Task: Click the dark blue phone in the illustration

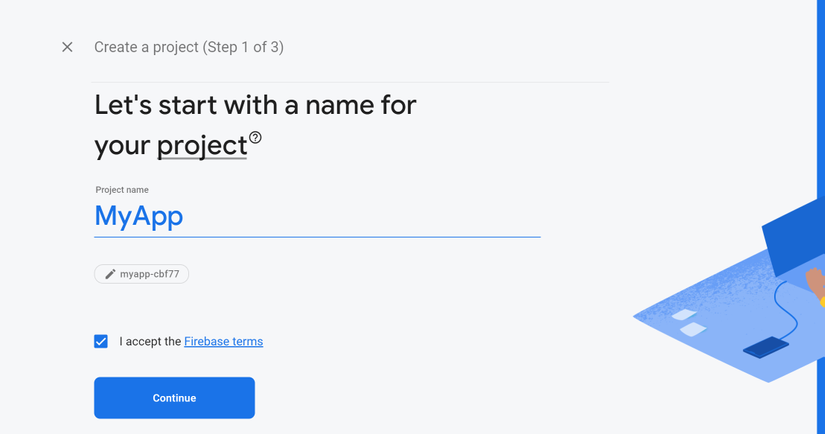Action: click(766, 348)
